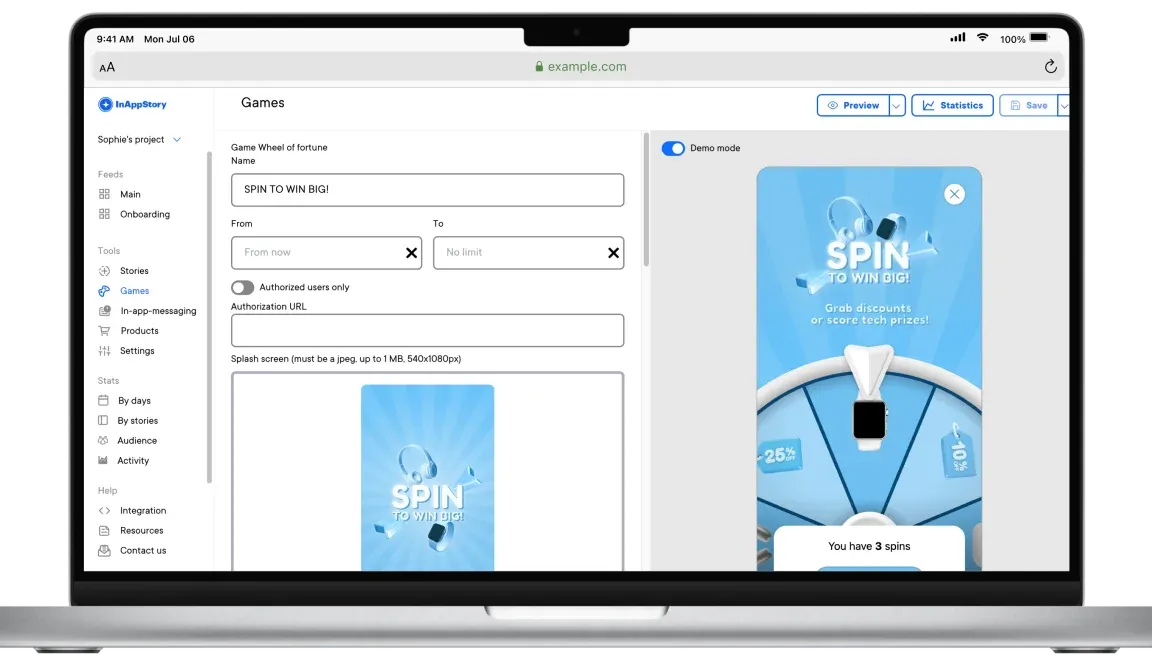Click the Authorization URL input field
The image size is (1152, 660).
coord(427,331)
